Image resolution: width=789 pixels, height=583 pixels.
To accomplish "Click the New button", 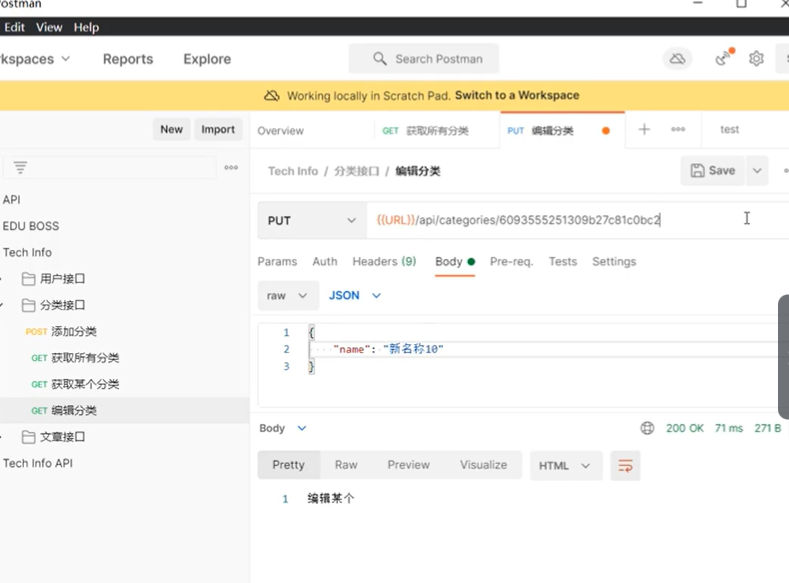I will pyautogui.click(x=172, y=129).
